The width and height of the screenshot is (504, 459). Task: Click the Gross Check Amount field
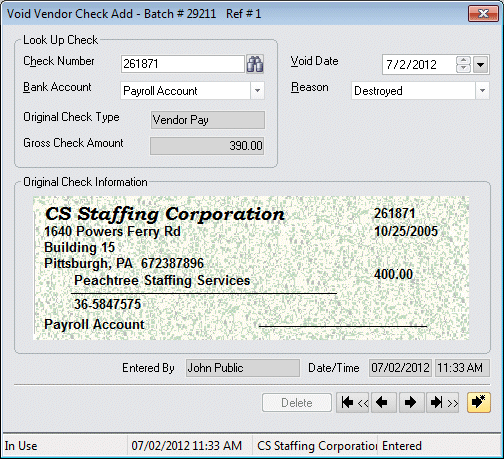pyautogui.click(x=207, y=146)
